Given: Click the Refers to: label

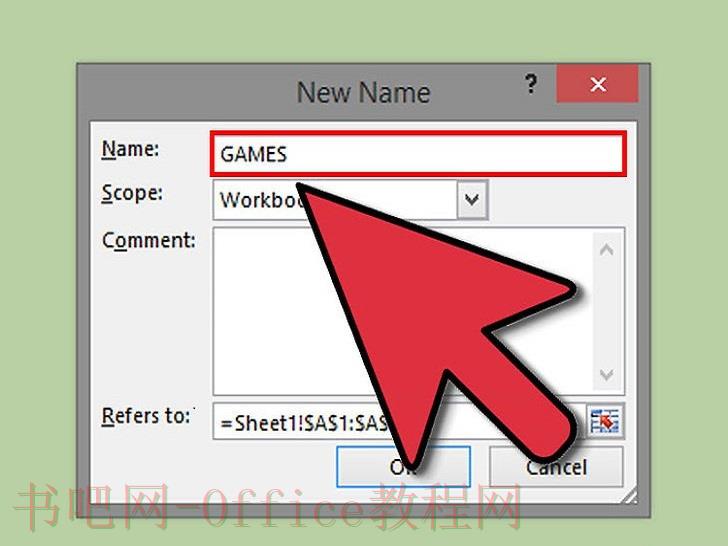Looking at the screenshot, I should pyautogui.click(x=148, y=416).
